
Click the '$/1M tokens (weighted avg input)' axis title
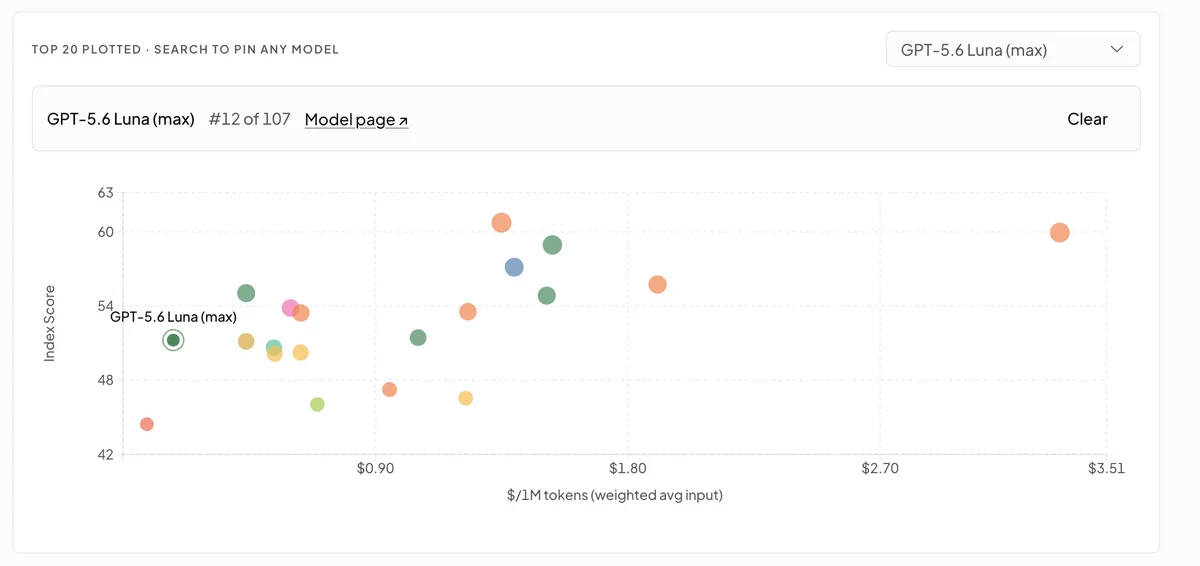tap(615, 495)
